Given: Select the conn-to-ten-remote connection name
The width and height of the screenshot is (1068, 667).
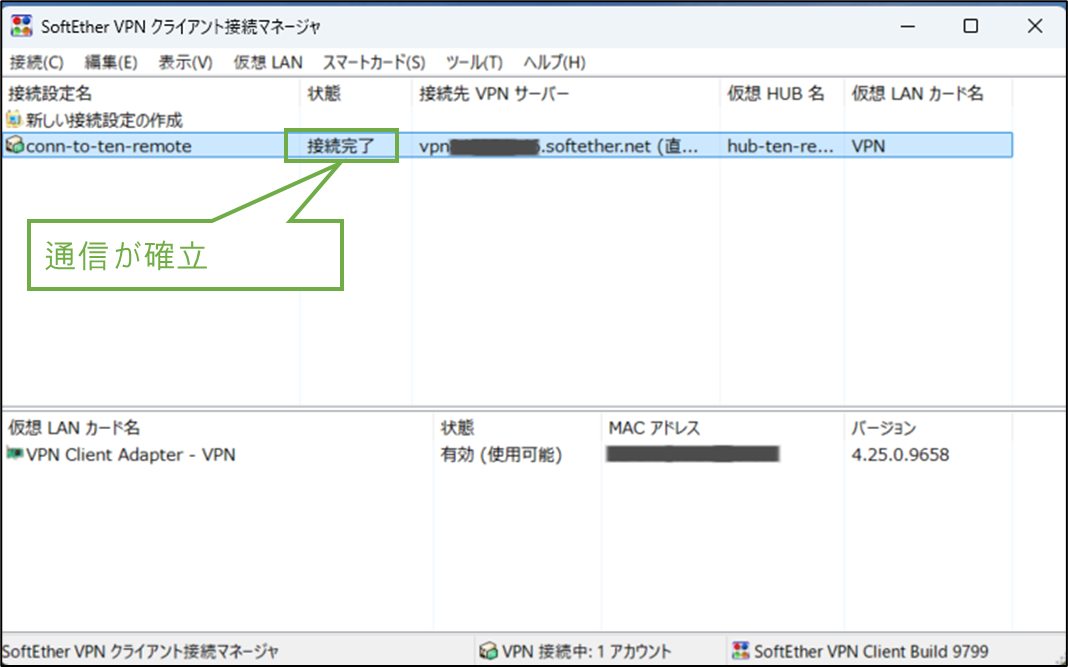Looking at the screenshot, I should (109, 146).
